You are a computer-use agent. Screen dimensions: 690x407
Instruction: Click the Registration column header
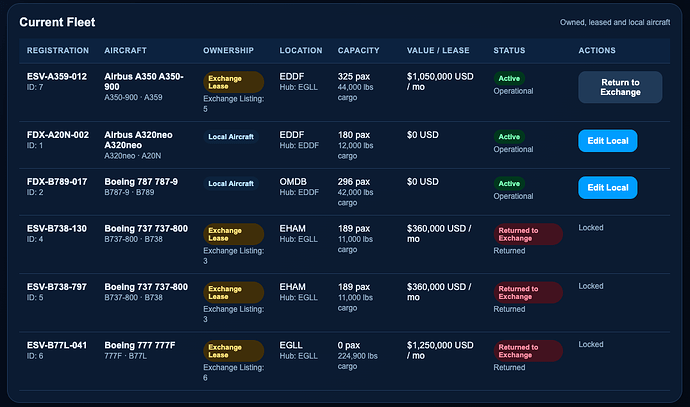click(58, 51)
